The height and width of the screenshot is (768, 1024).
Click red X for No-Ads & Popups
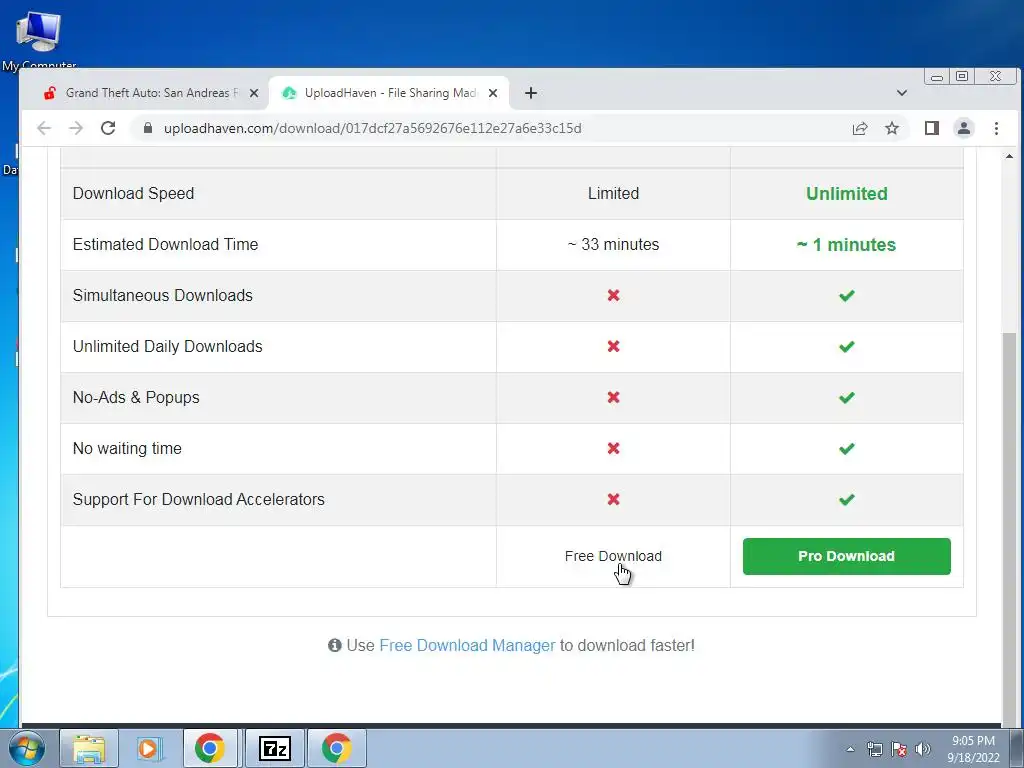pos(613,397)
